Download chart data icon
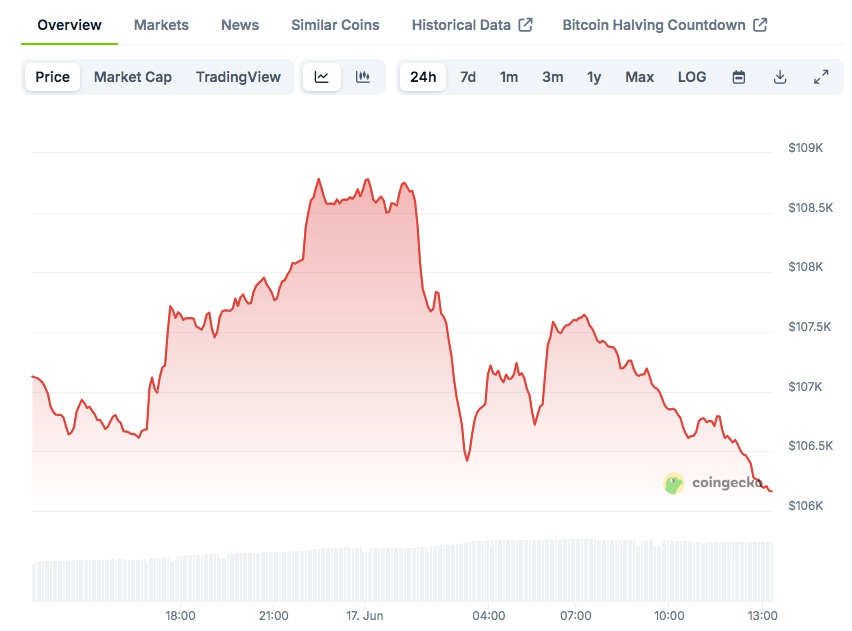The height and width of the screenshot is (631, 852). click(780, 77)
